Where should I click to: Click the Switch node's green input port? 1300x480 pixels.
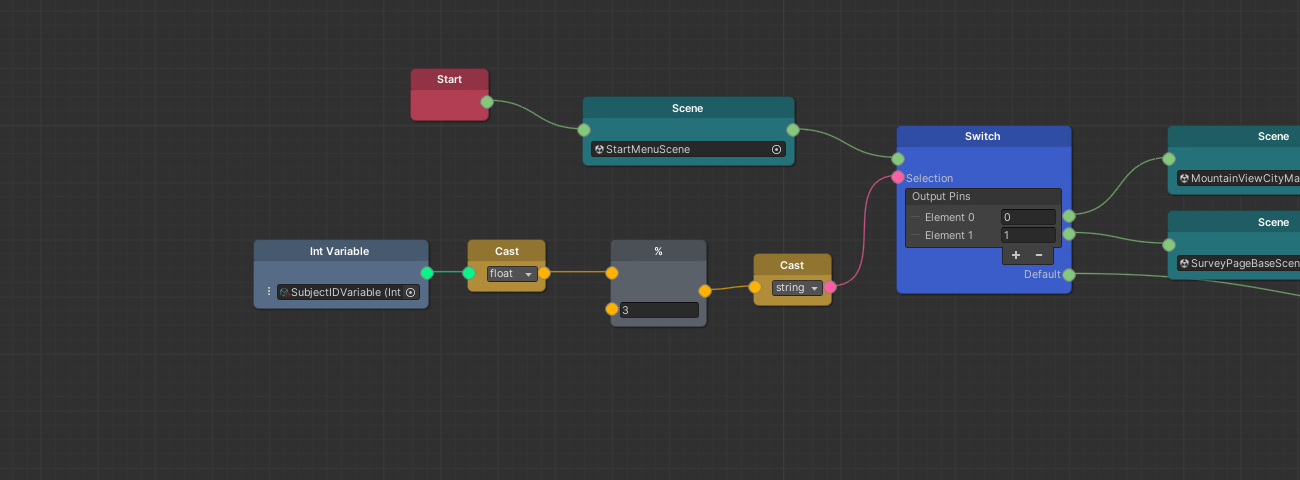click(x=898, y=159)
